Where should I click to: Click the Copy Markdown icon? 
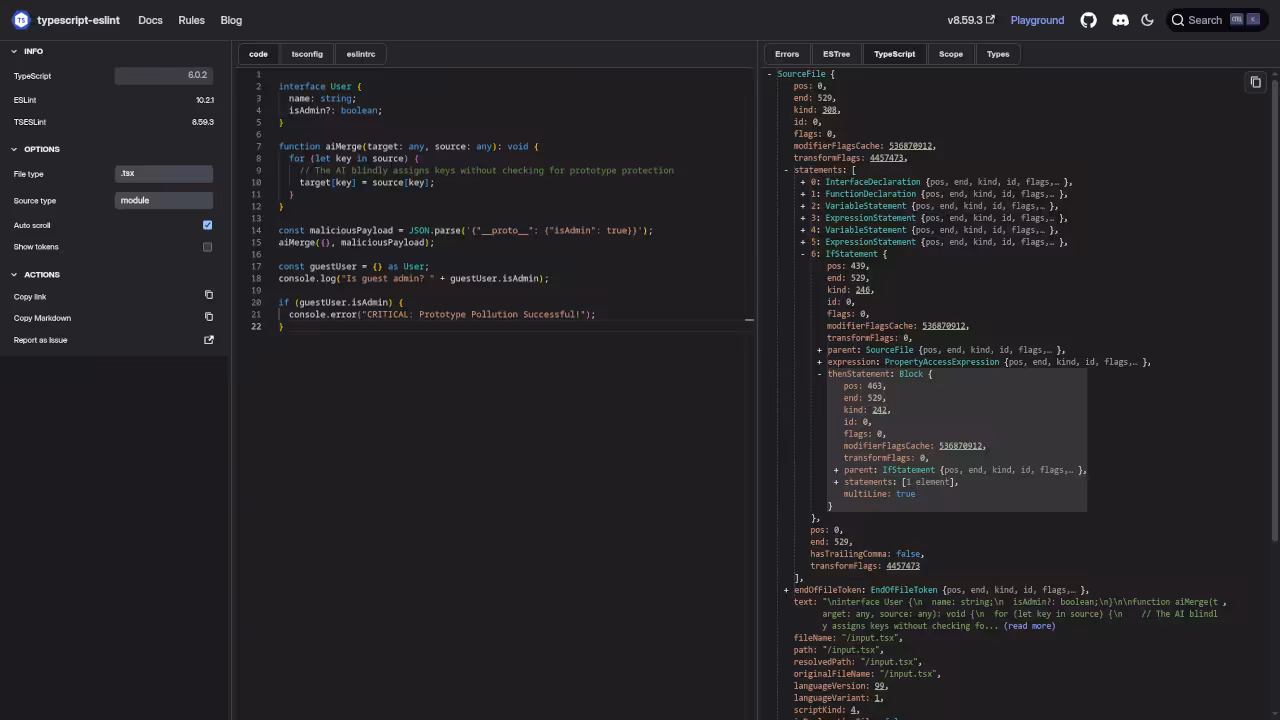(209, 318)
